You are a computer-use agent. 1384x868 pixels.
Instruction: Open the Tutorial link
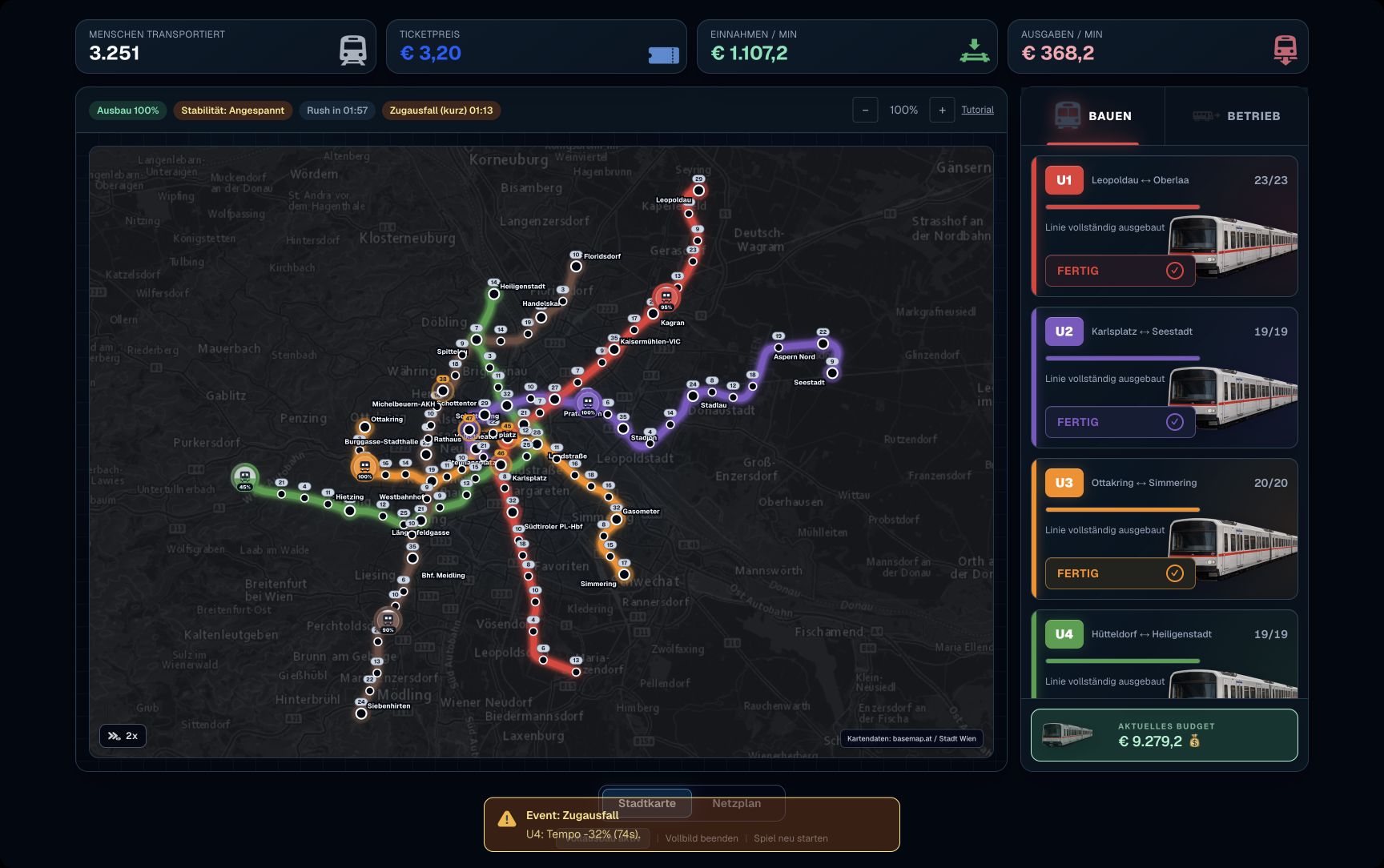tap(977, 110)
